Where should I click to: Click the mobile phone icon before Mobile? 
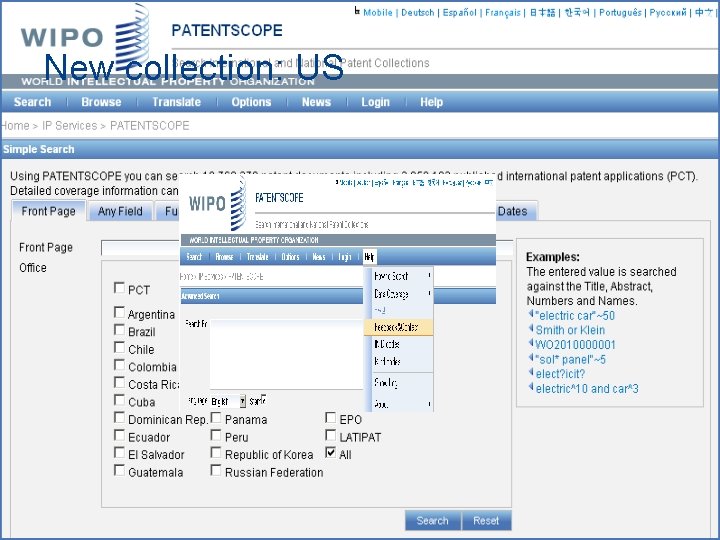tap(357, 11)
